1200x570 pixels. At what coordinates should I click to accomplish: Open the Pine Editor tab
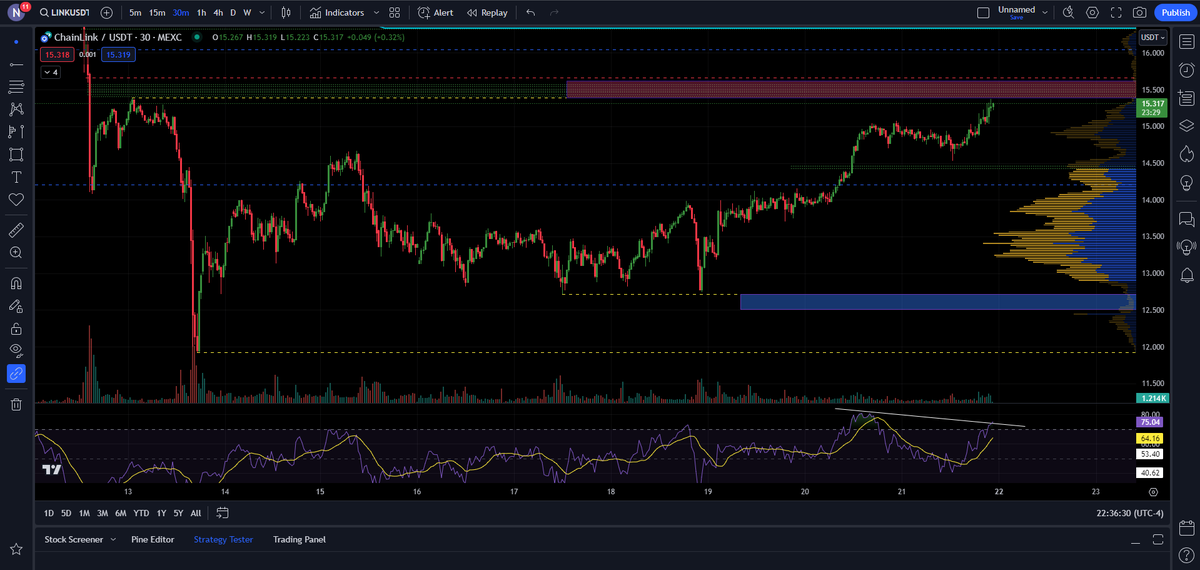click(153, 540)
